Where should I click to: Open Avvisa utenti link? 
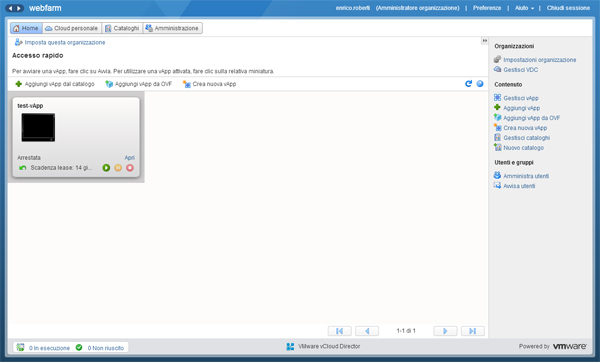pyautogui.click(x=519, y=186)
